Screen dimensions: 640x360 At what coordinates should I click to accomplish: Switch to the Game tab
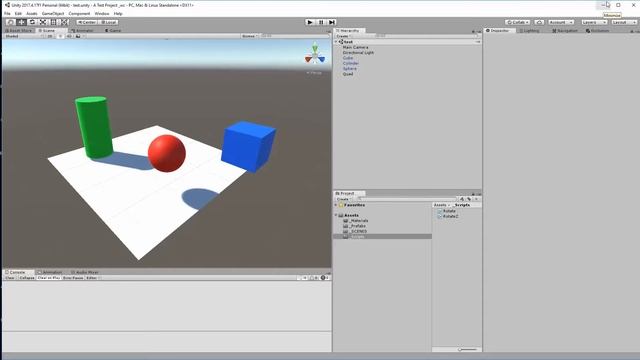click(x=113, y=31)
